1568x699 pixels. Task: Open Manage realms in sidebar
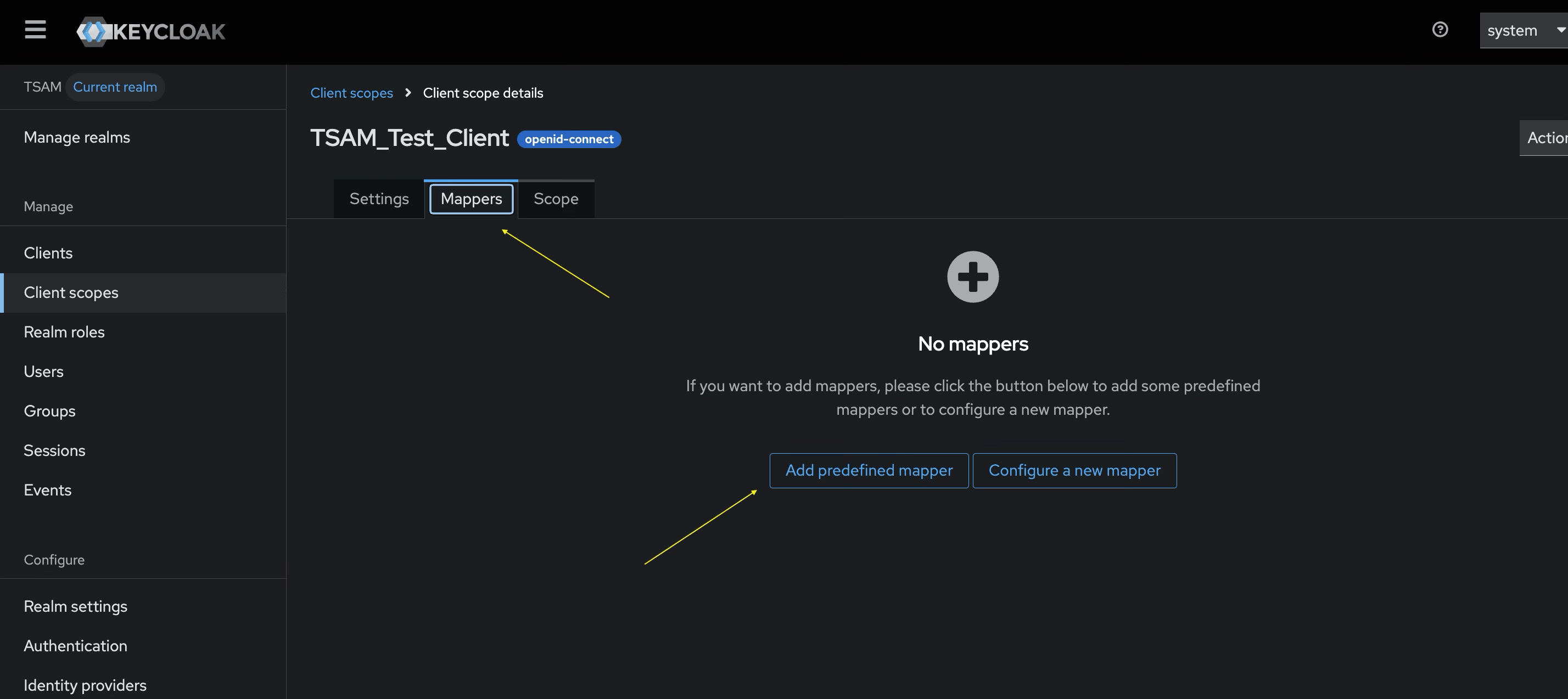click(143, 138)
